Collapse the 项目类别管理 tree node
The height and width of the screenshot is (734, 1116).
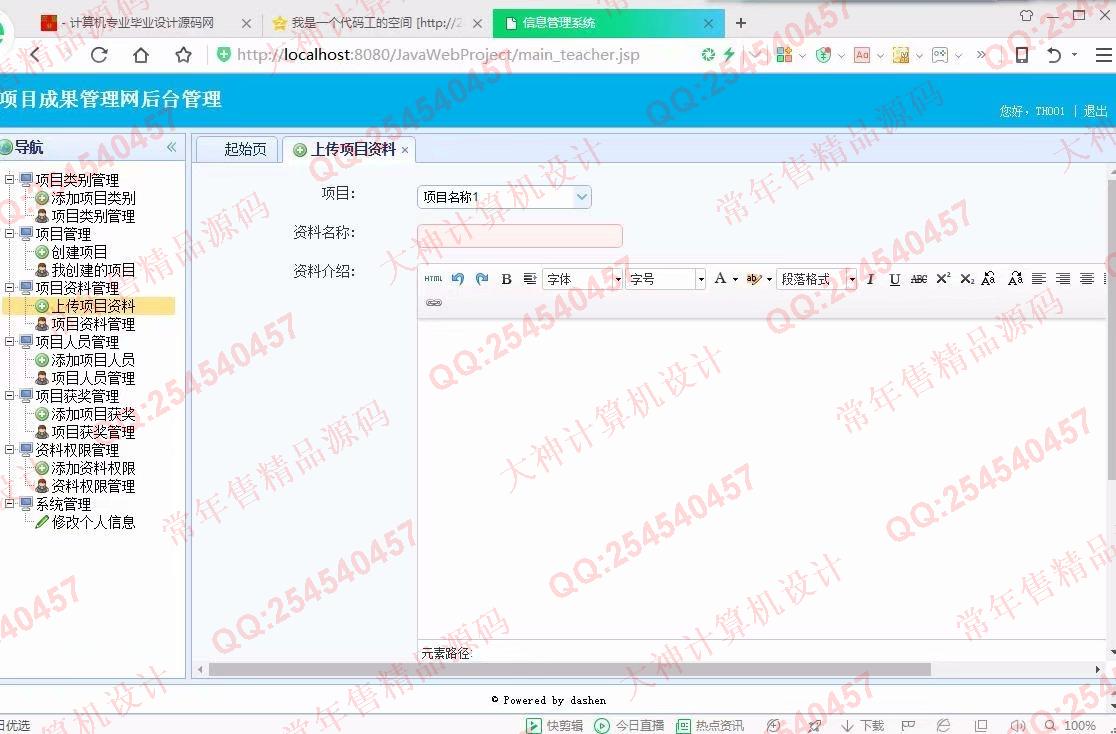[x=9, y=179]
